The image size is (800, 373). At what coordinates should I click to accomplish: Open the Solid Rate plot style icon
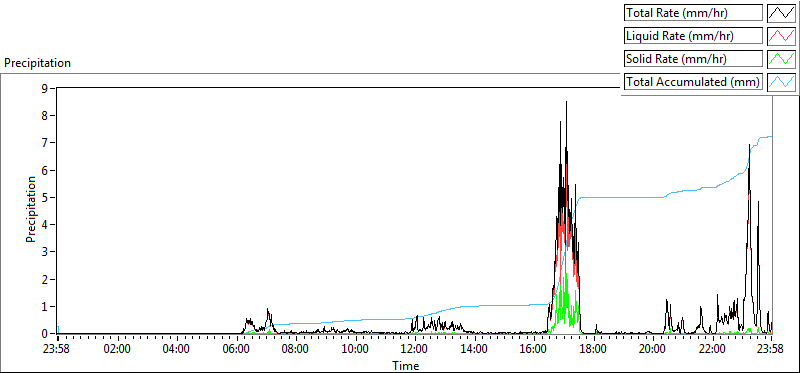pyautogui.click(x=782, y=58)
